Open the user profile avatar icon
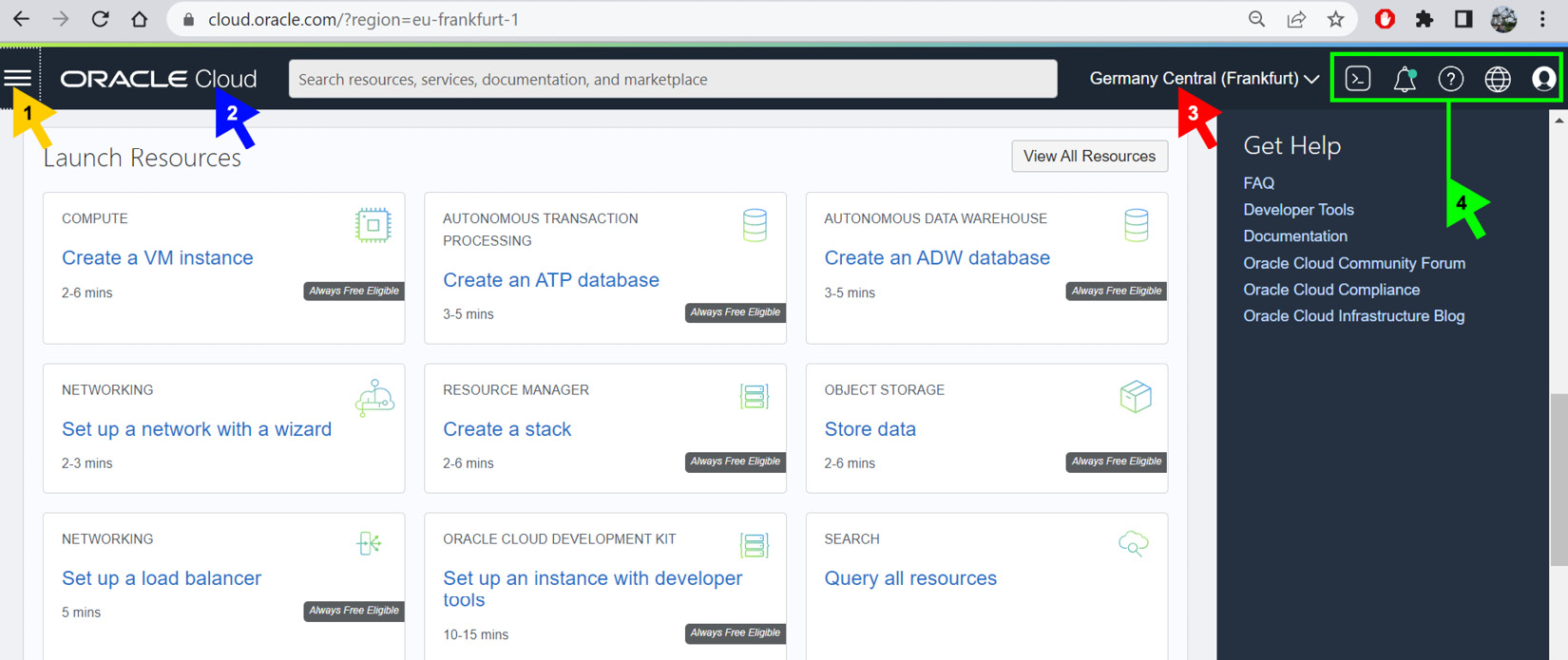Screen dimensions: 1568x660 tap(1543, 79)
